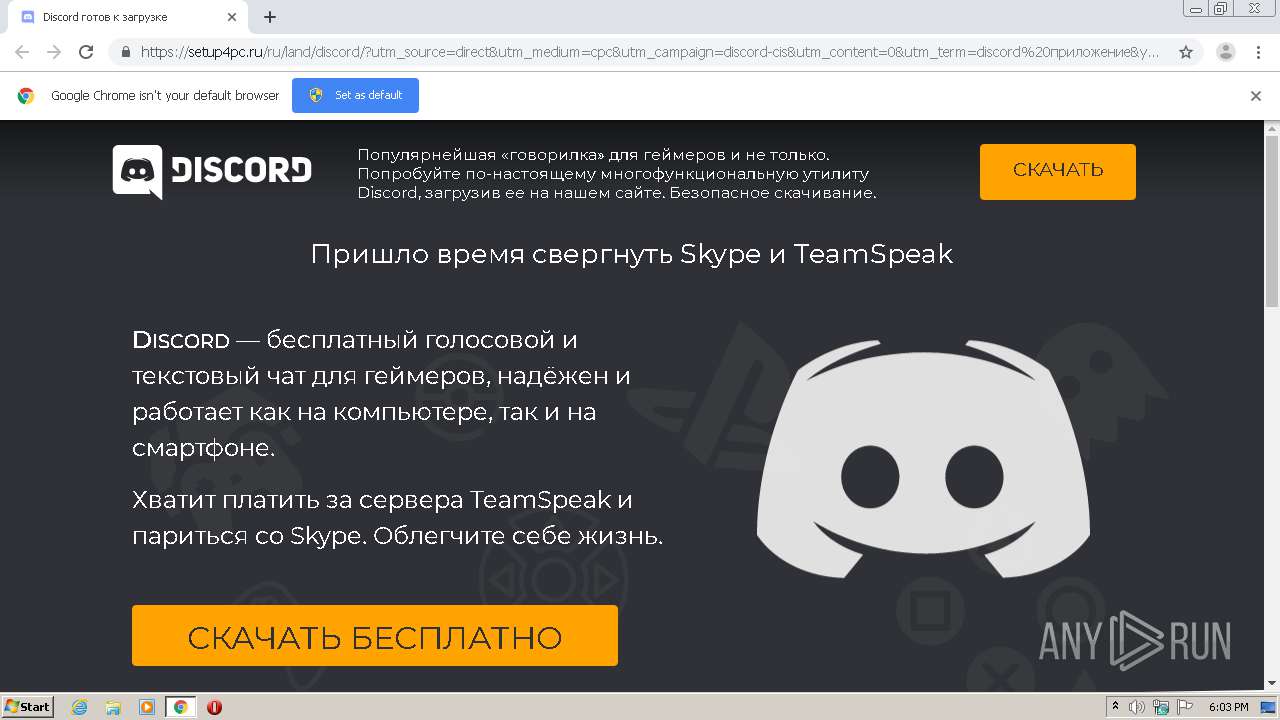Switch to Chrome in the taskbar
This screenshot has height=720, width=1280.
180,707
